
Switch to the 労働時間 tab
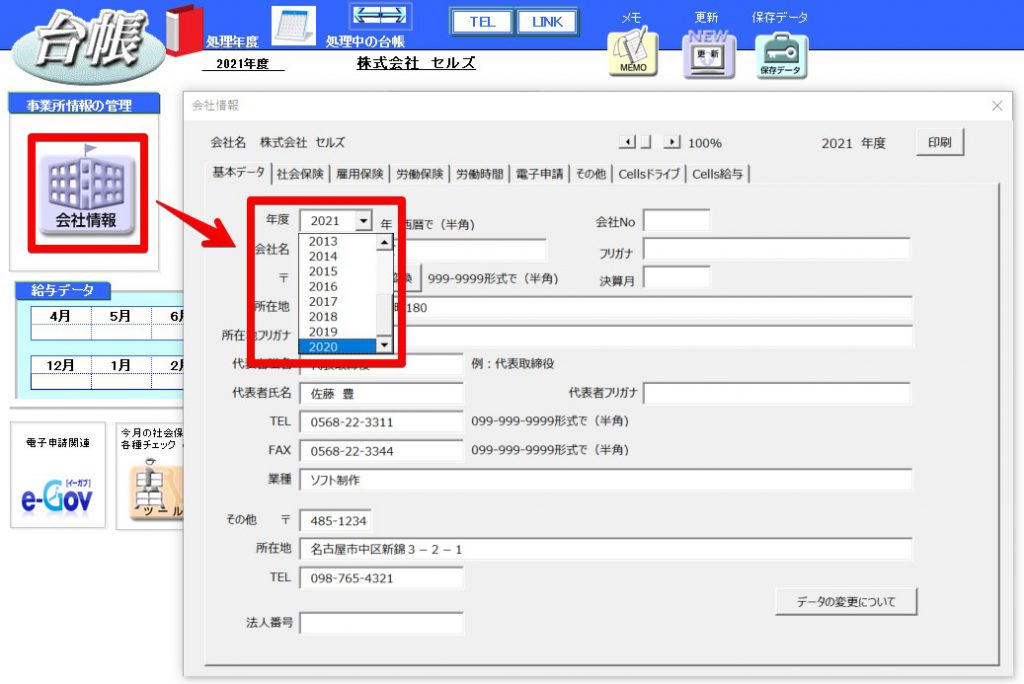(479, 174)
